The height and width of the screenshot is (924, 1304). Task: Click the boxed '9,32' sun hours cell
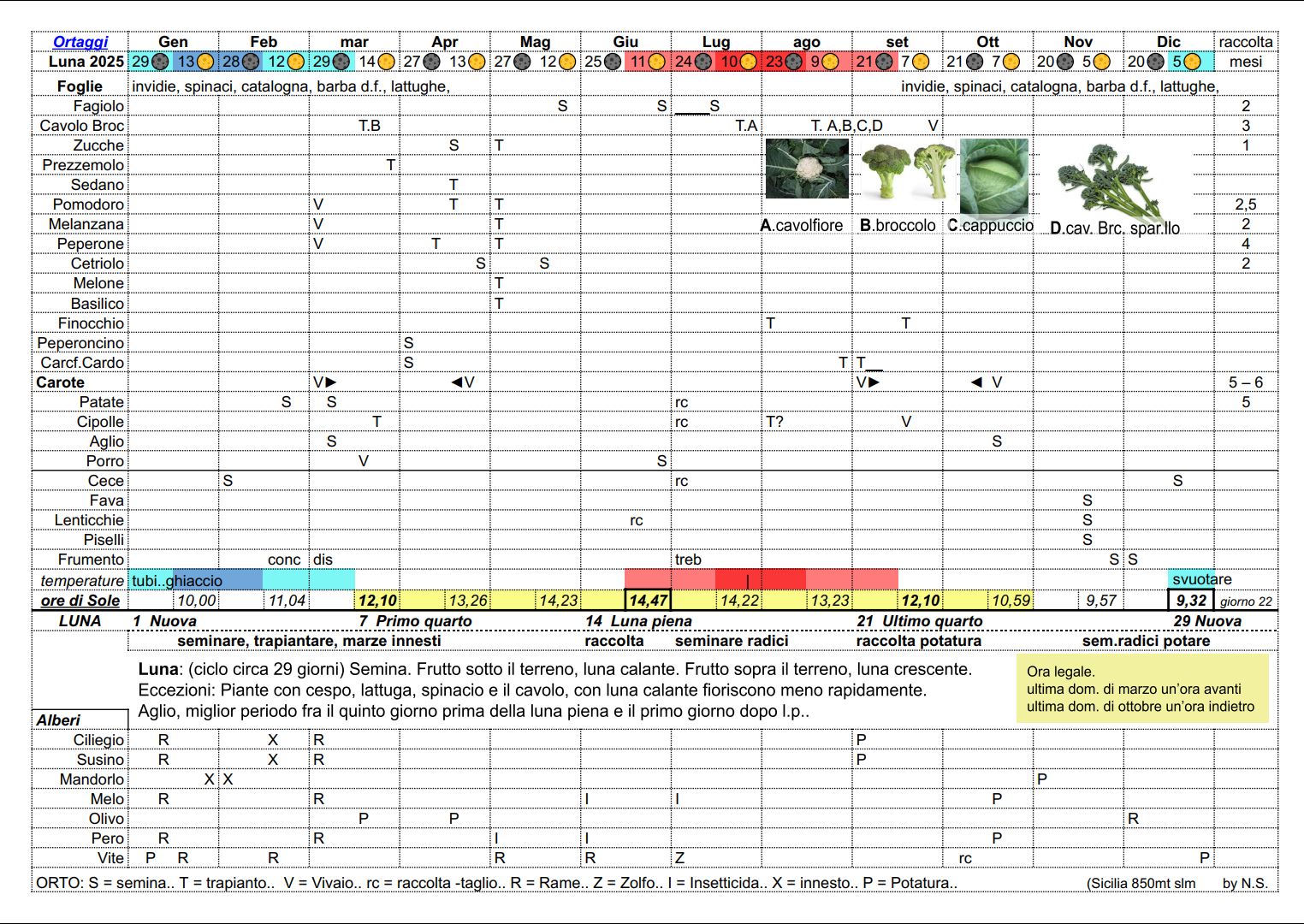1191,601
